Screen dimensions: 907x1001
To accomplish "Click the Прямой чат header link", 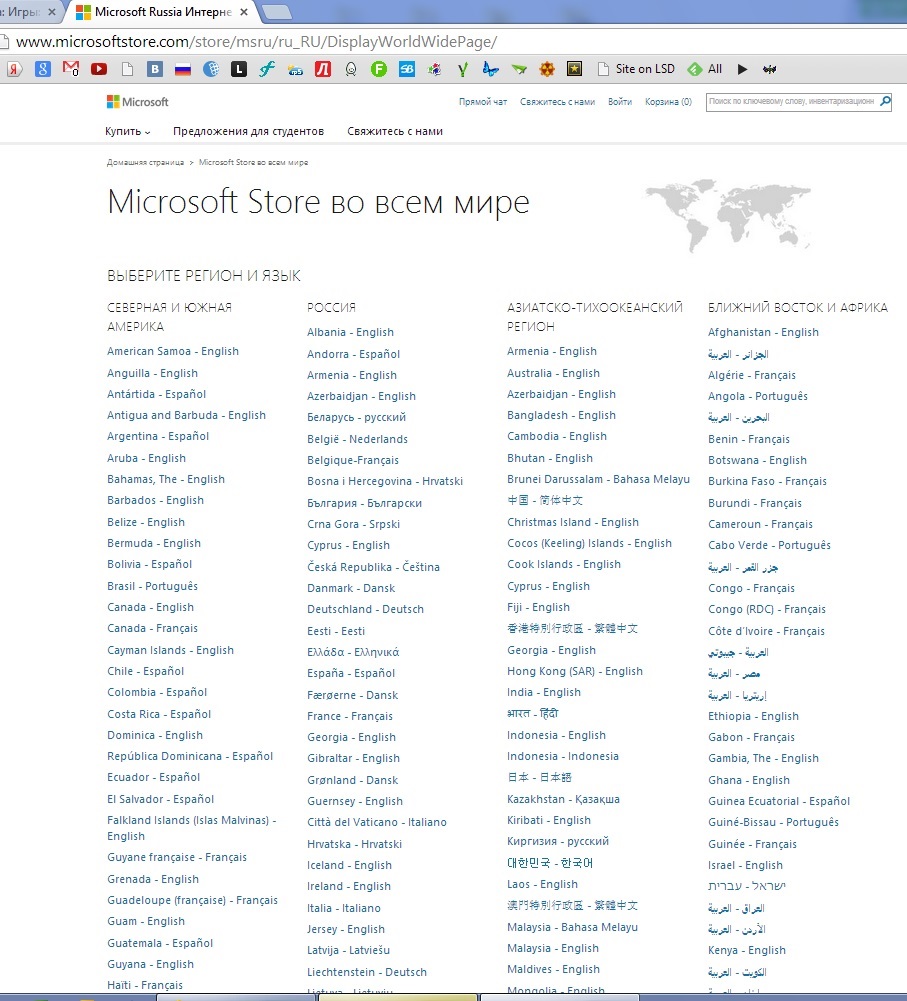I will pyautogui.click(x=483, y=102).
